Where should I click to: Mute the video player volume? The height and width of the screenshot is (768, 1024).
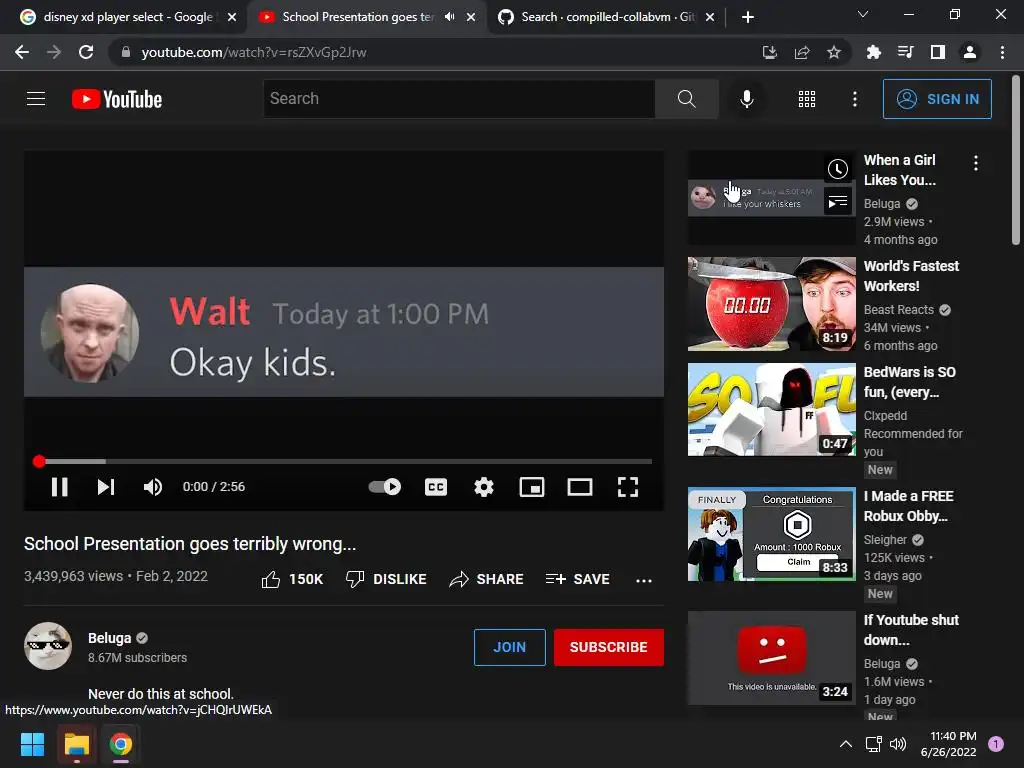[153, 487]
